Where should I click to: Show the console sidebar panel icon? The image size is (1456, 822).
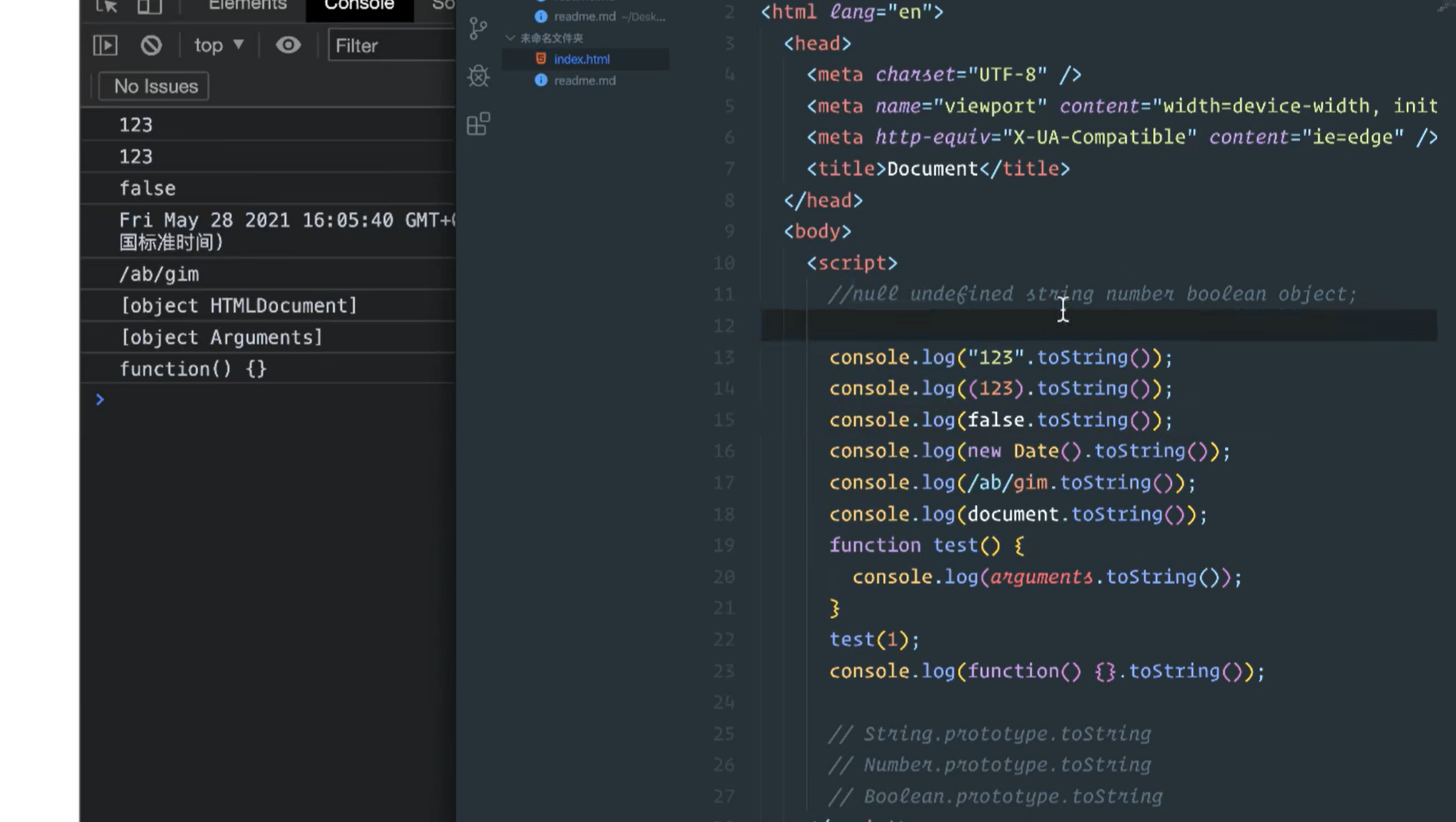[105, 45]
